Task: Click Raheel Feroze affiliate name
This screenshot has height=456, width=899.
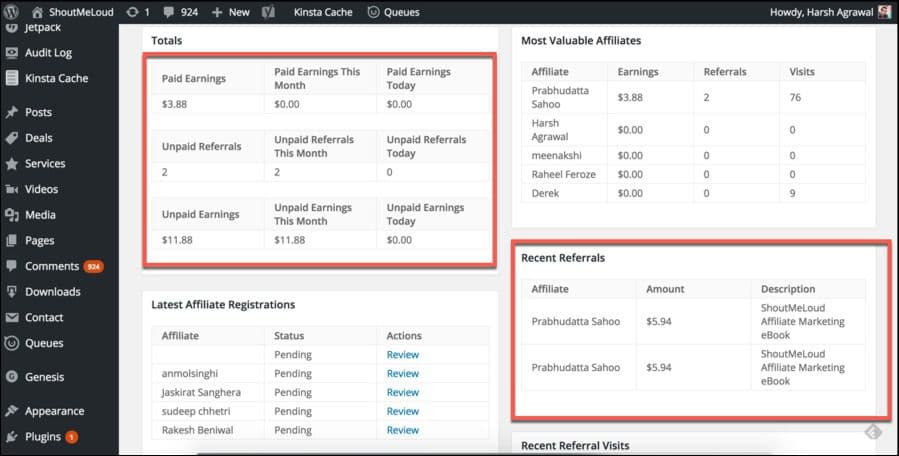Action: [564, 174]
